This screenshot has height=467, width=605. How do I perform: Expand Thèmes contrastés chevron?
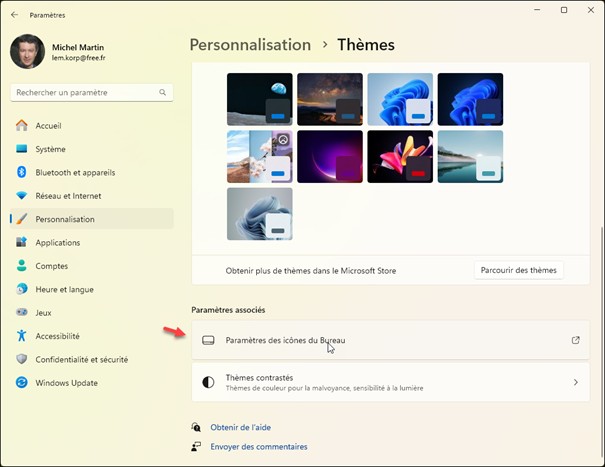coord(575,382)
